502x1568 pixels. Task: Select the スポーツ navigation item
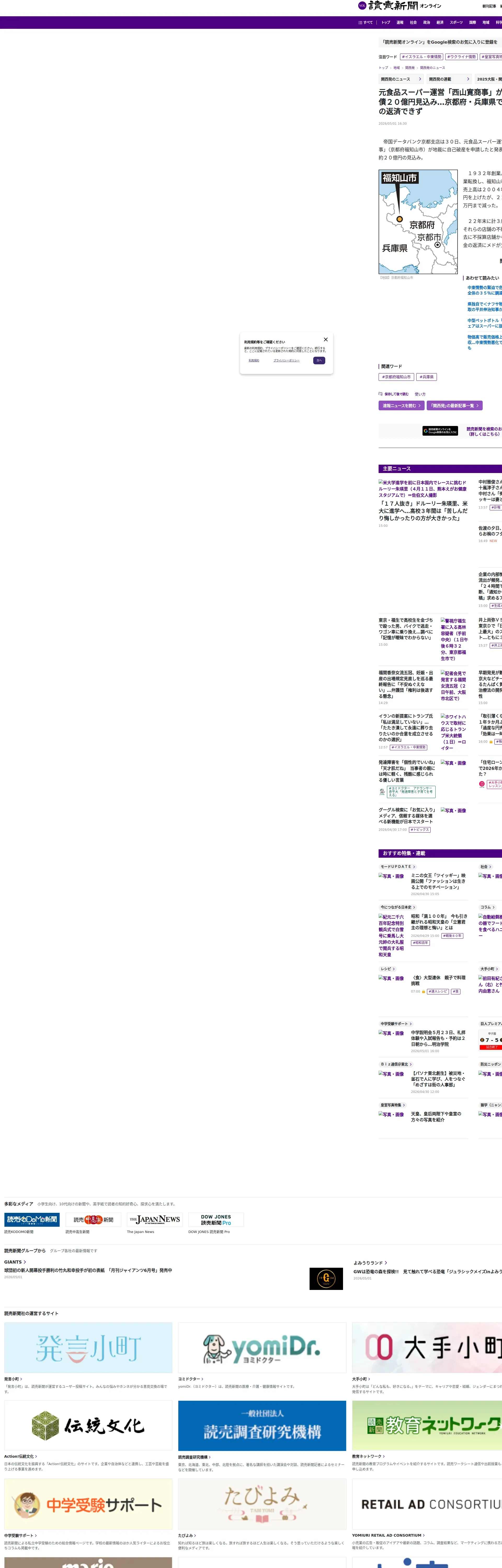pos(456,22)
